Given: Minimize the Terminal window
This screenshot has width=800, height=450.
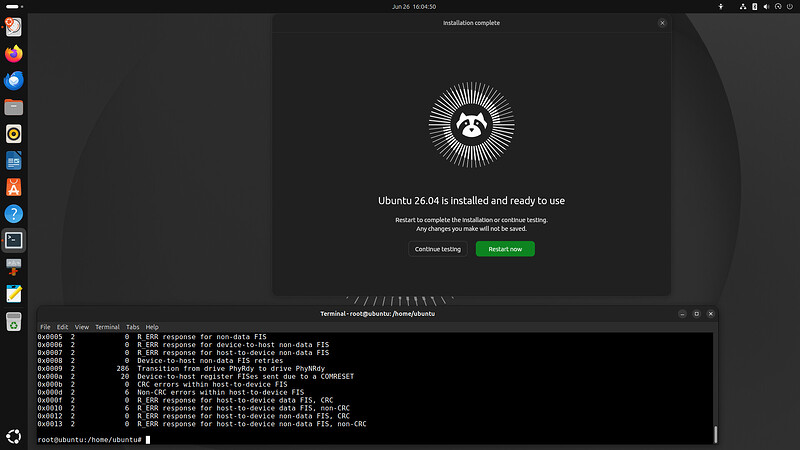Looking at the screenshot, I should [682, 314].
